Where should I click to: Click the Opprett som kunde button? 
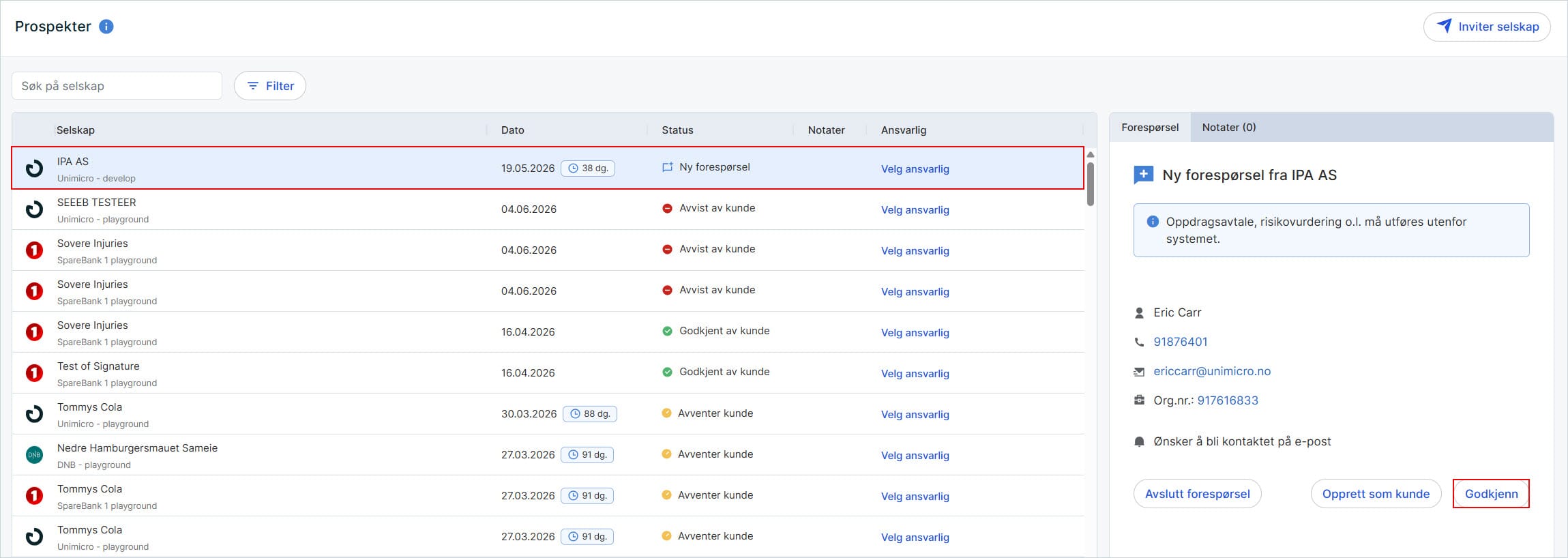[1376, 494]
